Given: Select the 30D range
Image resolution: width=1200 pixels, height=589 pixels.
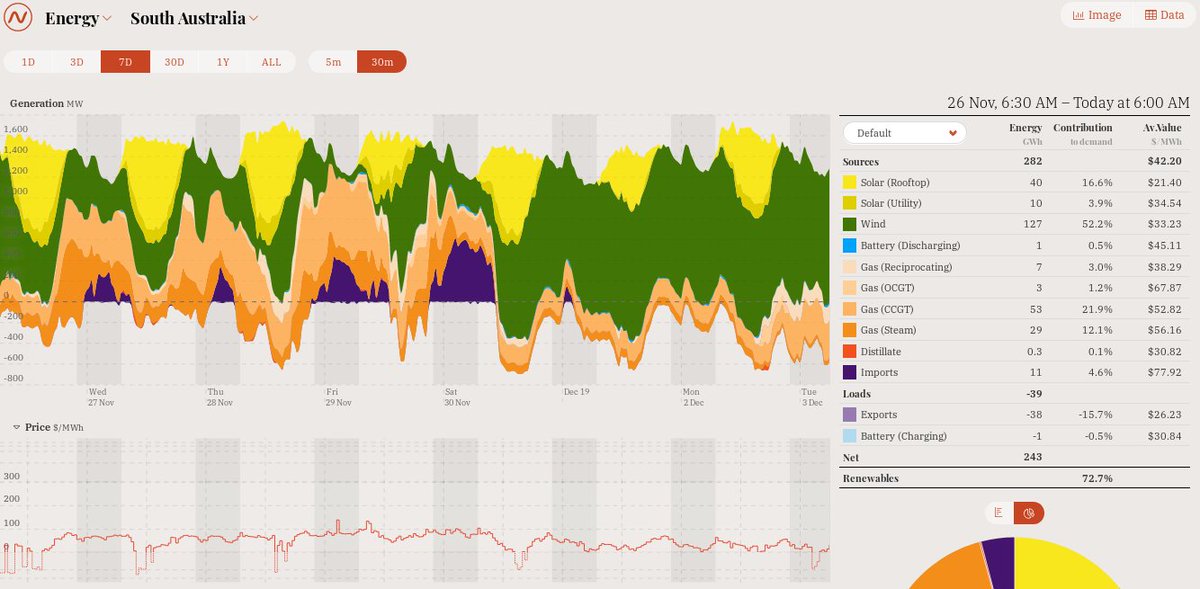Looking at the screenshot, I should pos(174,62).
